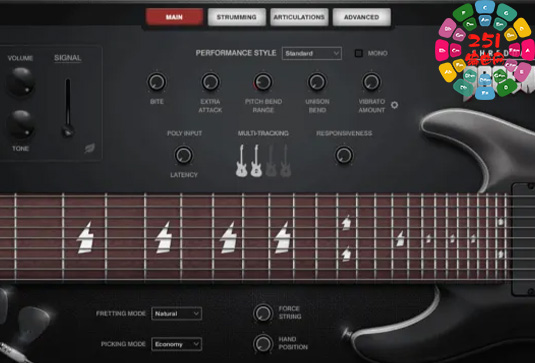Click the Hand Position knob
Screen dimensions: 535x363
pos(263,343)
